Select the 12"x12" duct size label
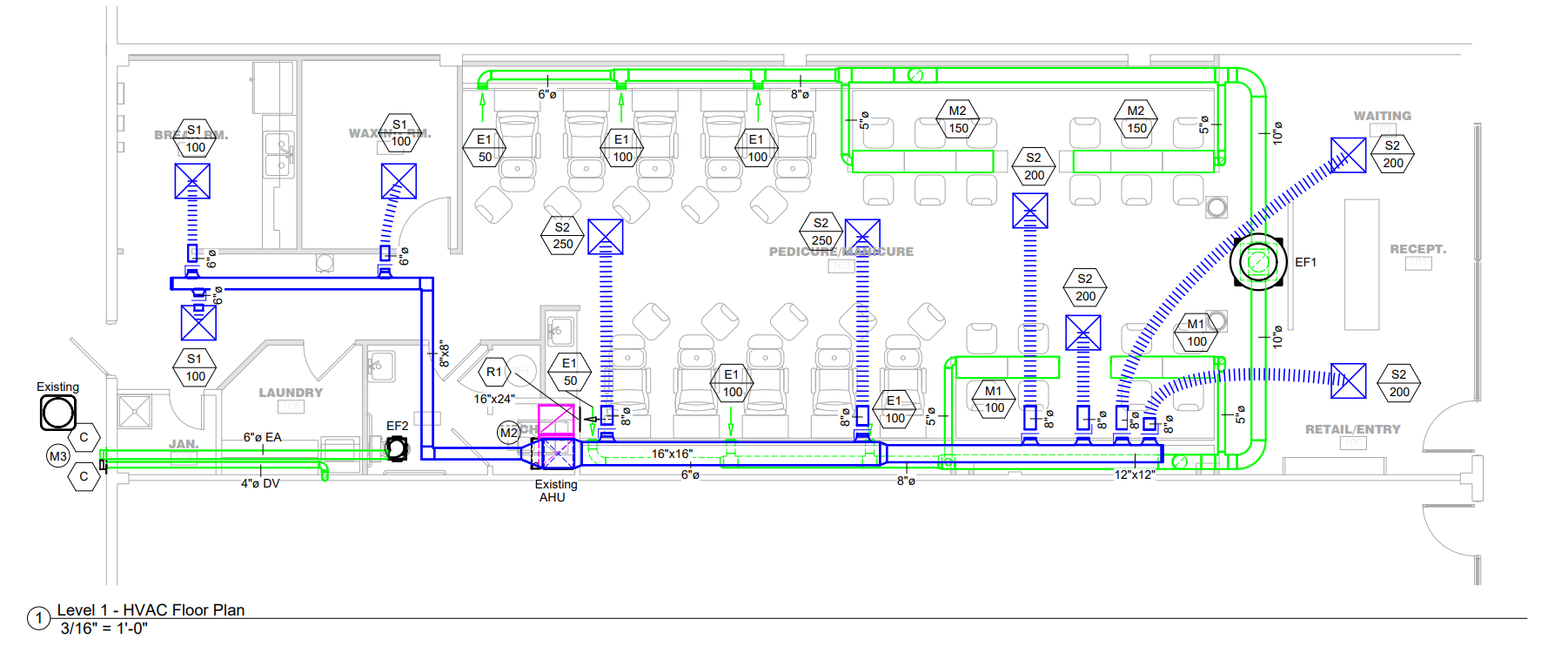 (1135, 474)
